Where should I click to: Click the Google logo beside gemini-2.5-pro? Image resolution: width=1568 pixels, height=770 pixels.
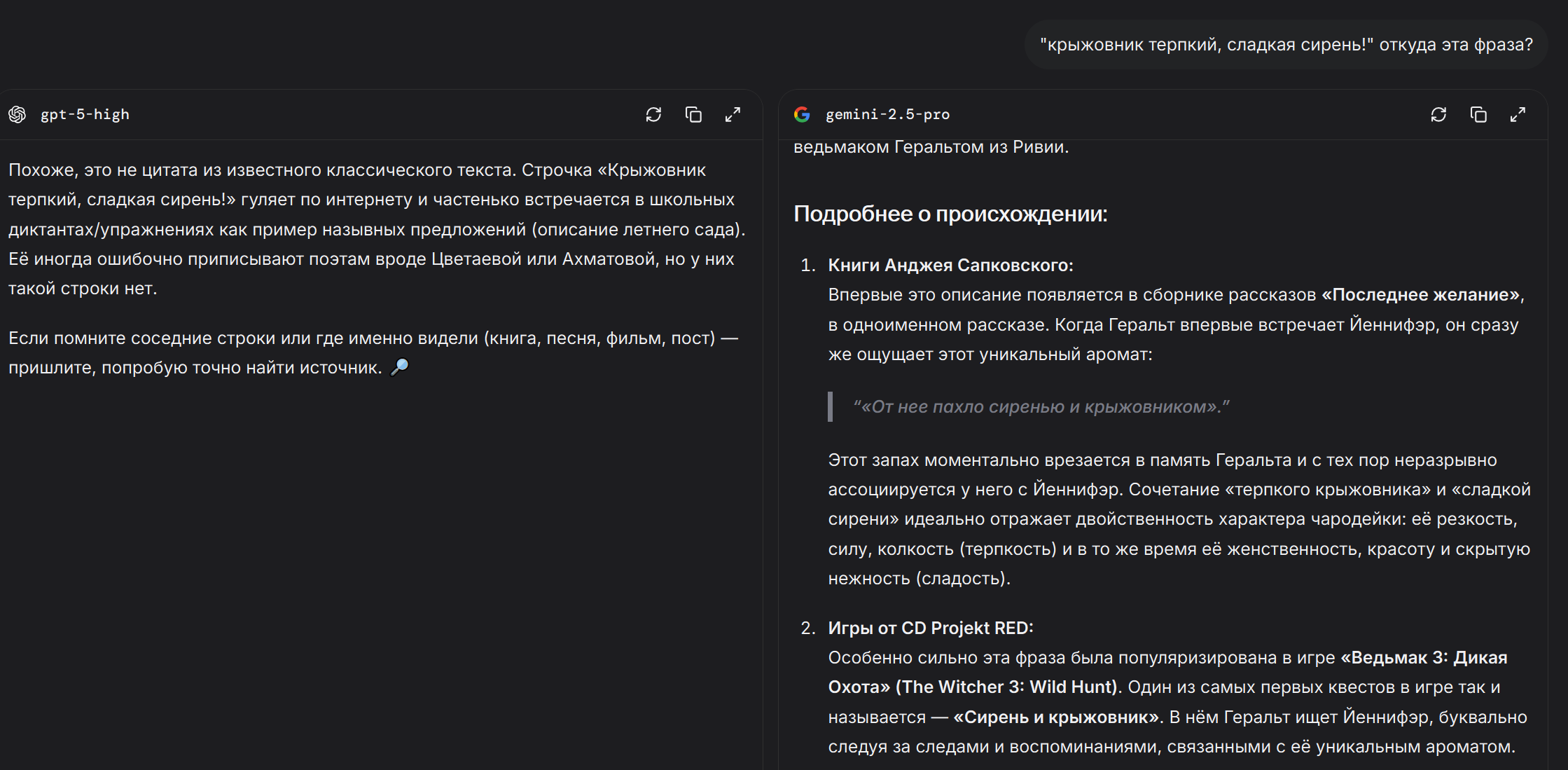point(802,114)
